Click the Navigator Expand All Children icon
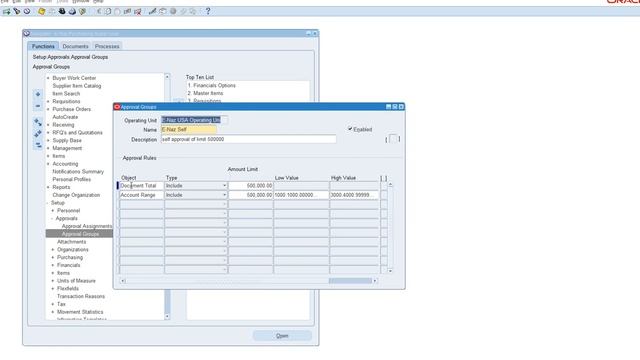The image size is (640, 360). pyautogui.click(x=38, y=122)
